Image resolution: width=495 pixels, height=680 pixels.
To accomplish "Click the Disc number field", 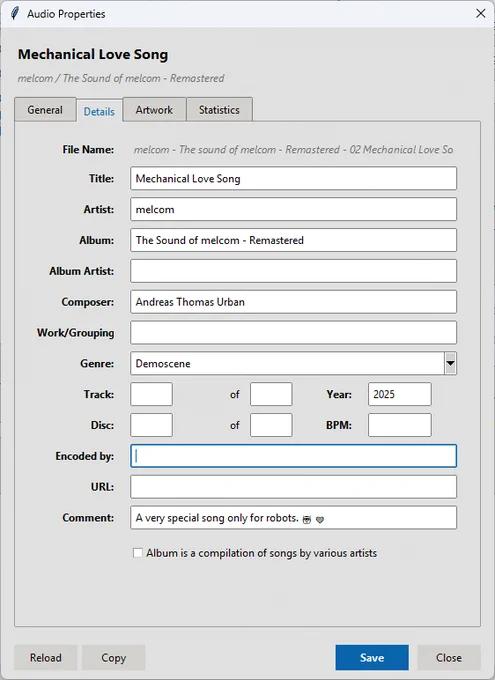I will click(x=151, y=425).
